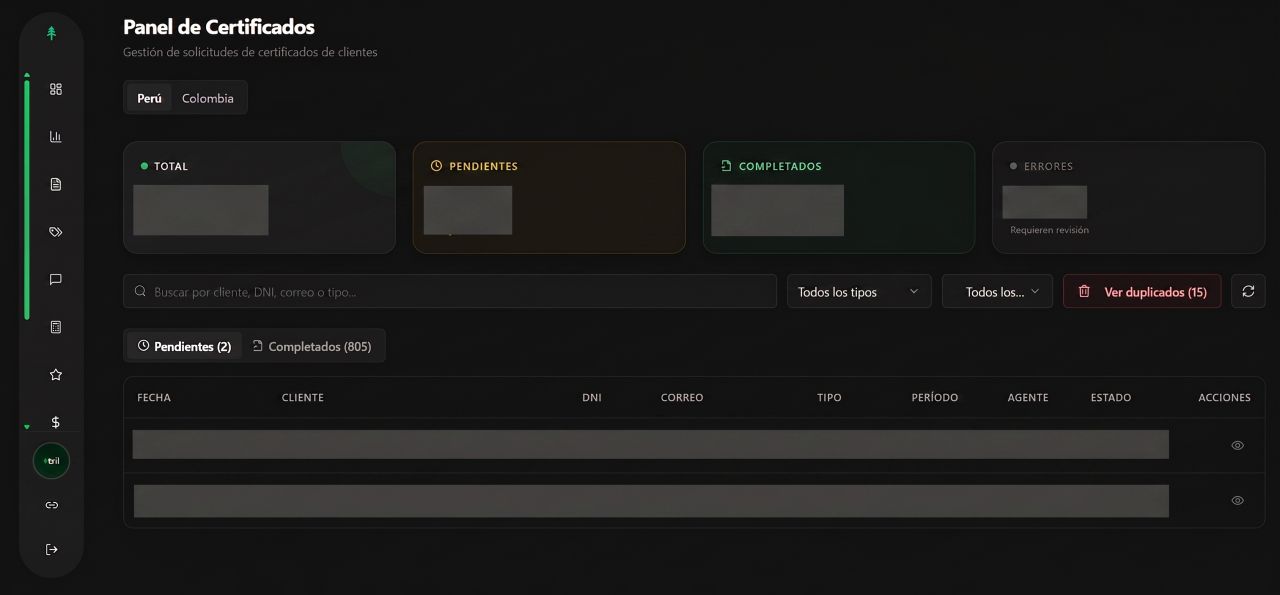Click the Requieren revisión text

[1049, 230]
